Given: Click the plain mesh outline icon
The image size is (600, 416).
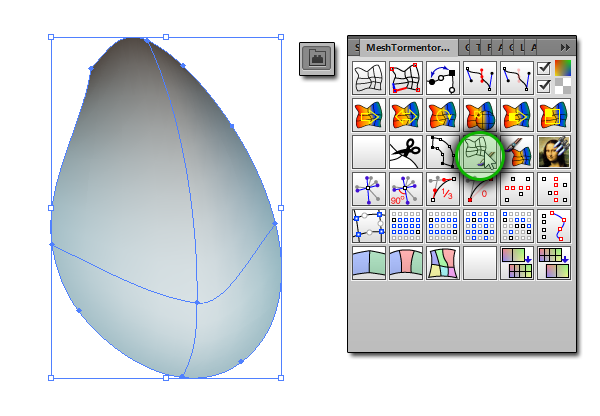Looking at the screenshot, I should pyautogui.click(x=368, y=78).
